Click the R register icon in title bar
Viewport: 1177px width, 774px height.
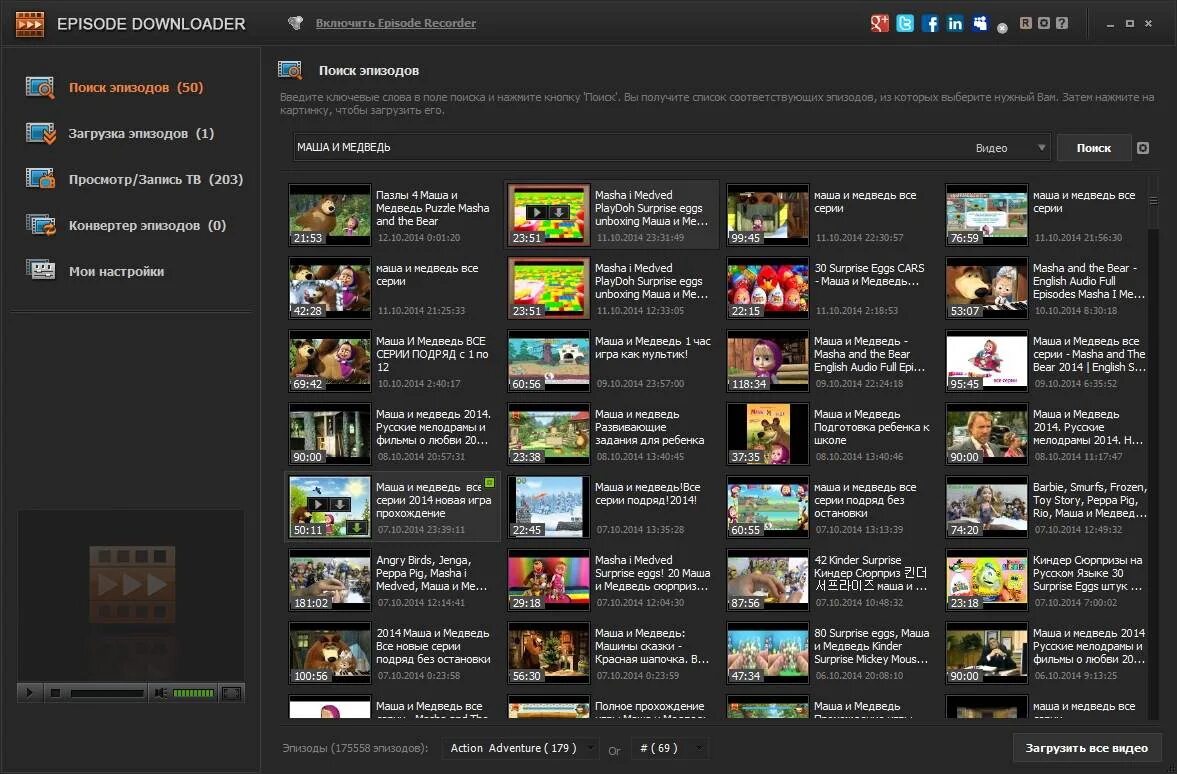(x=1025, y=23)
